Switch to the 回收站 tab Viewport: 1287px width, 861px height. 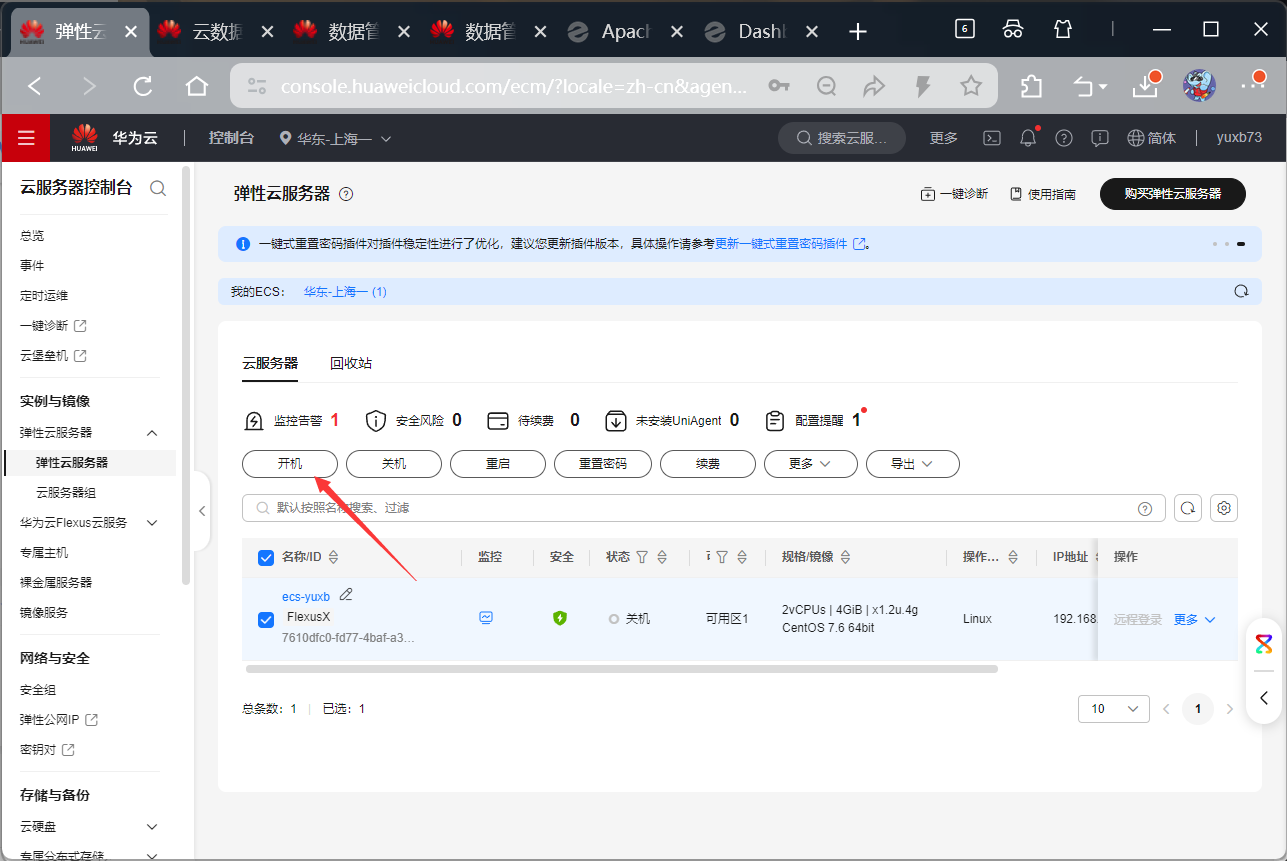351,363
